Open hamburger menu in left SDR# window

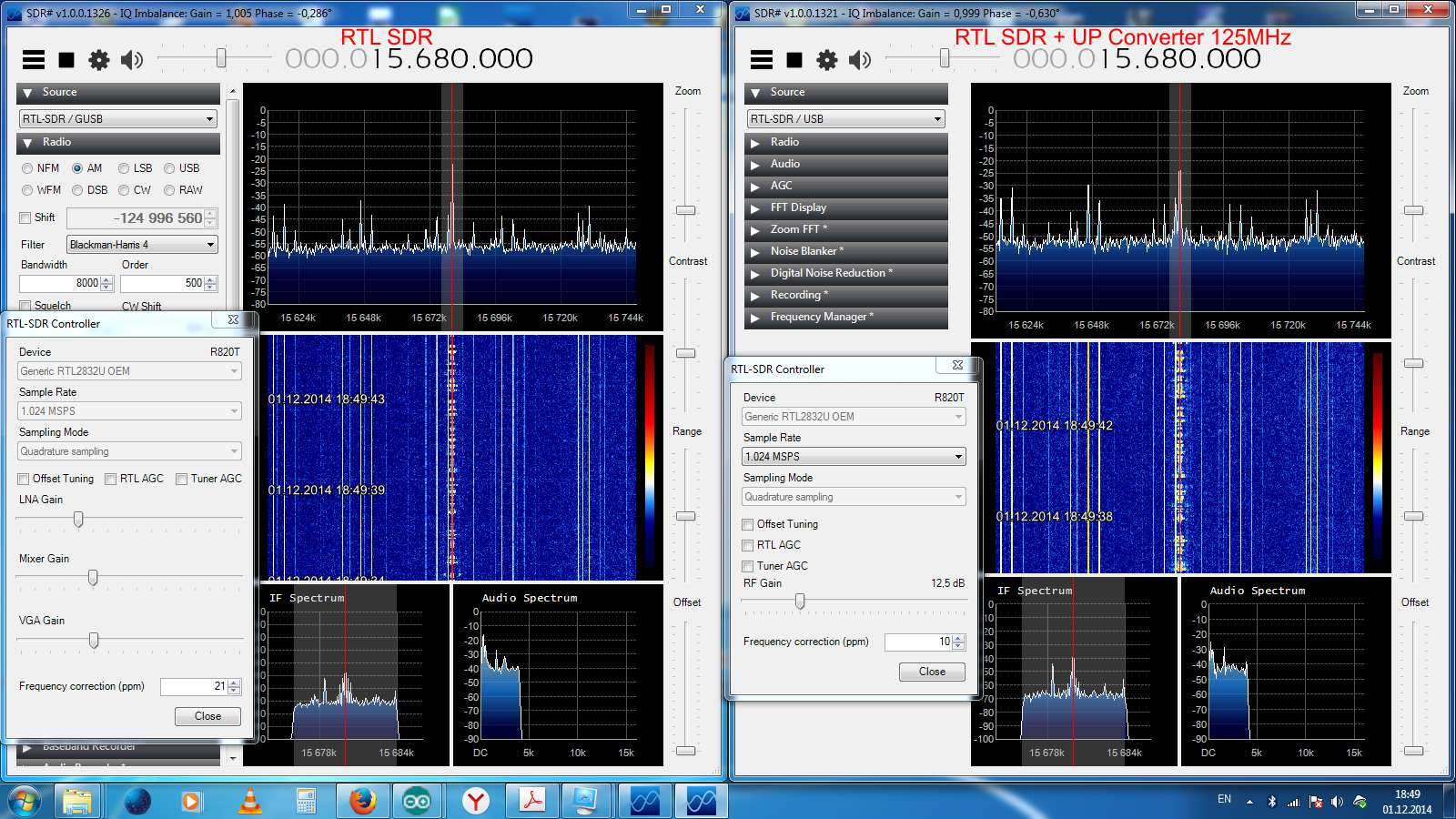[34, 60]
